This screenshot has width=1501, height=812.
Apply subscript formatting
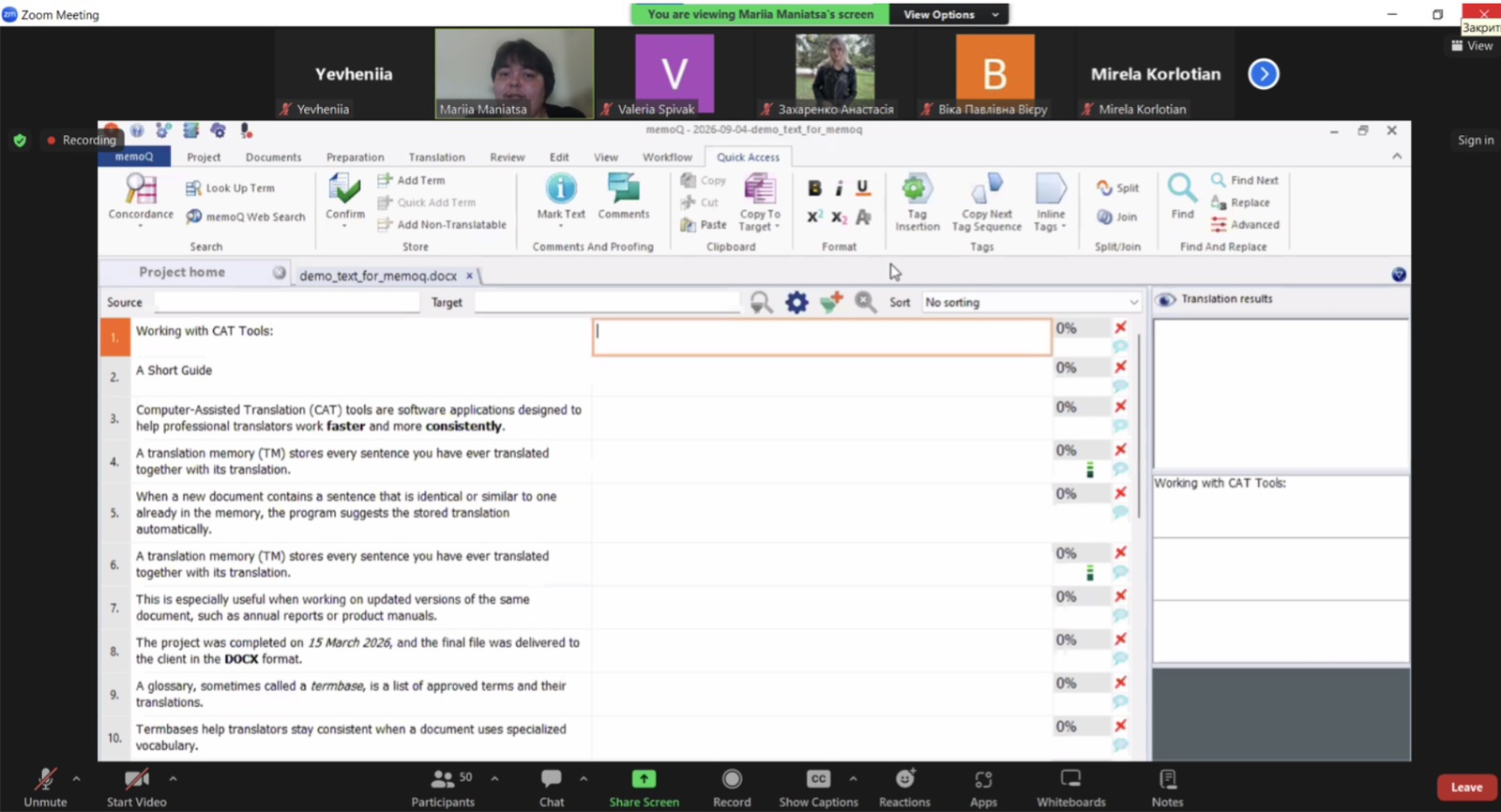839,218
